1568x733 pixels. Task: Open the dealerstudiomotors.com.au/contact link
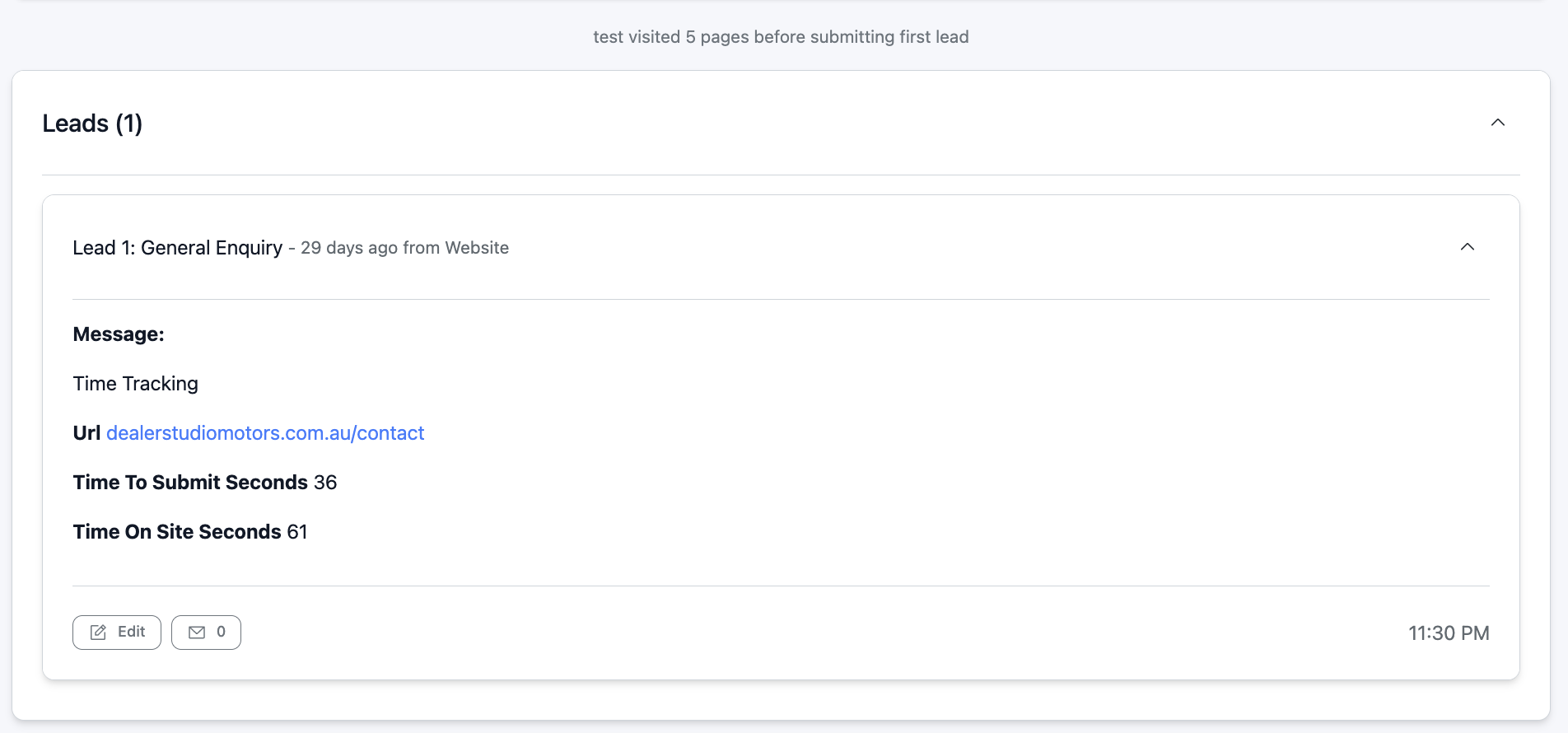[x=264, y=433]
